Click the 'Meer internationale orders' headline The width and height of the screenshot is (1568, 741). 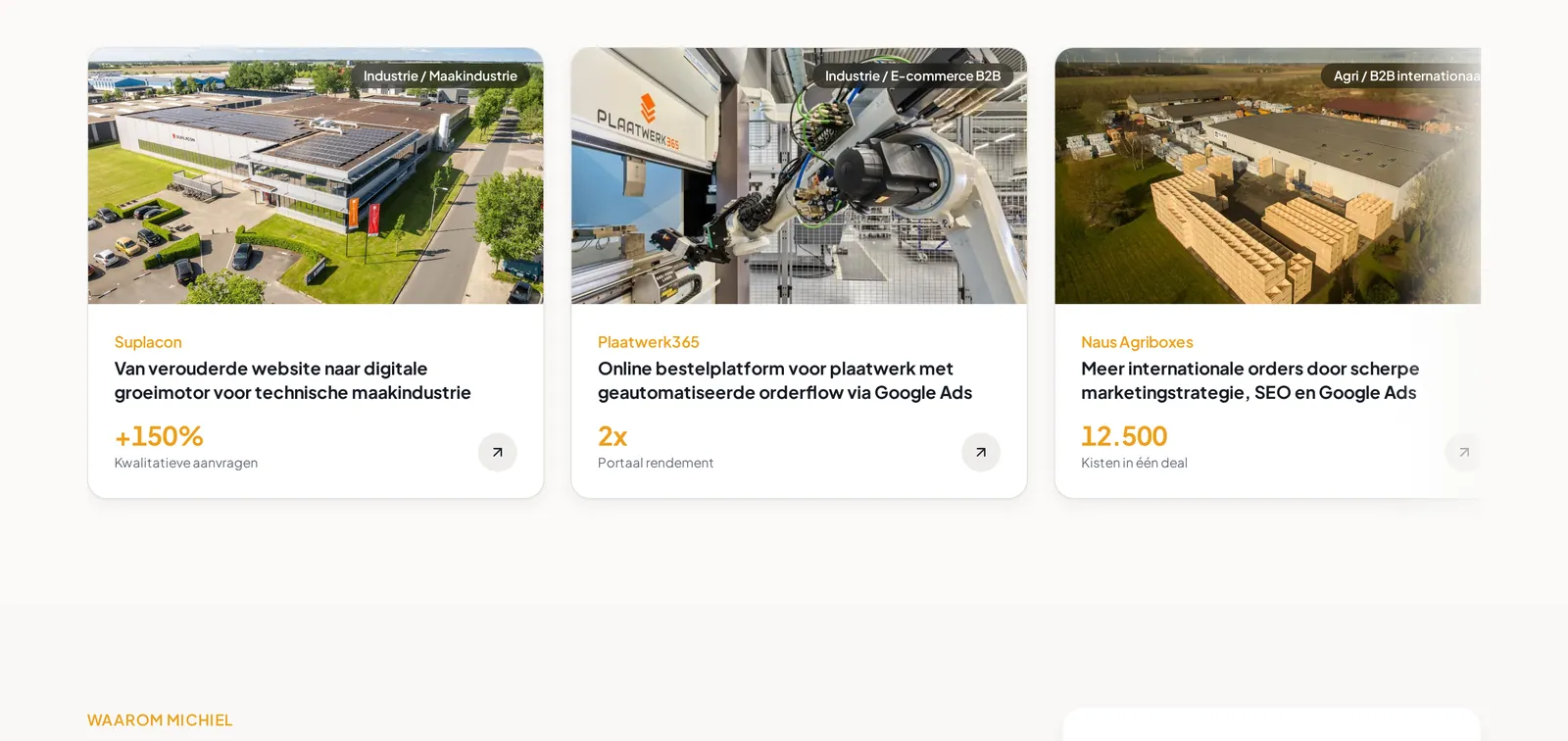[x=1250, y=380]
